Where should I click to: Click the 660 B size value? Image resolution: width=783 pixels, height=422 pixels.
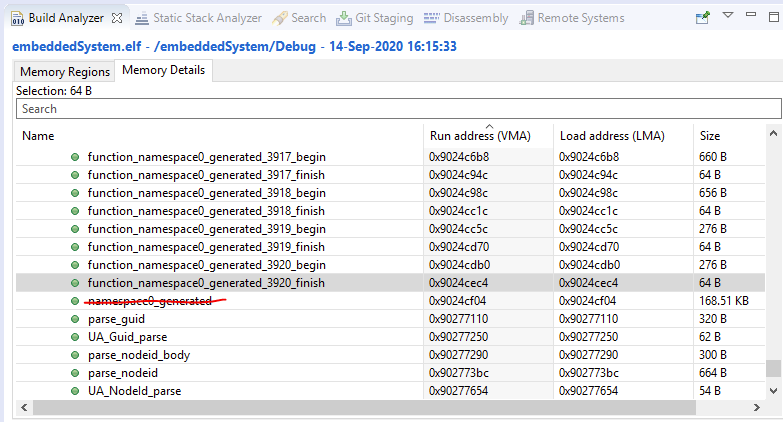coord(713,157)
